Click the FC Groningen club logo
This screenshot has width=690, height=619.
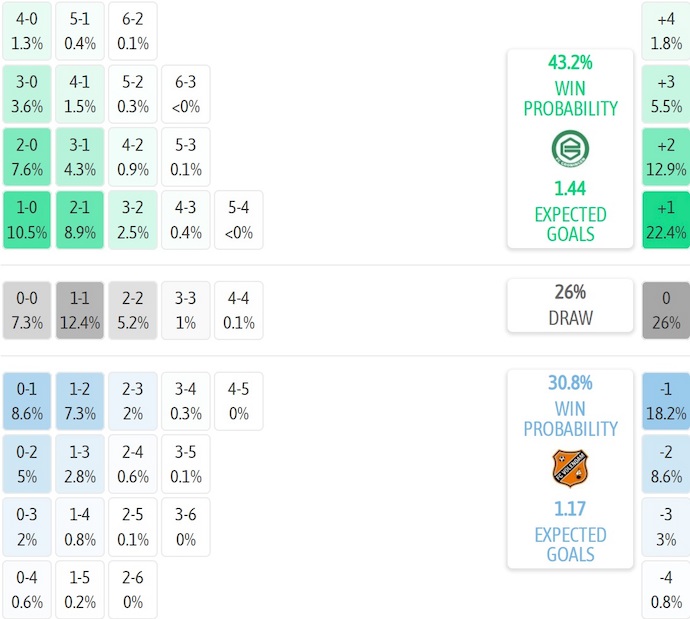(x=570, y=149)
